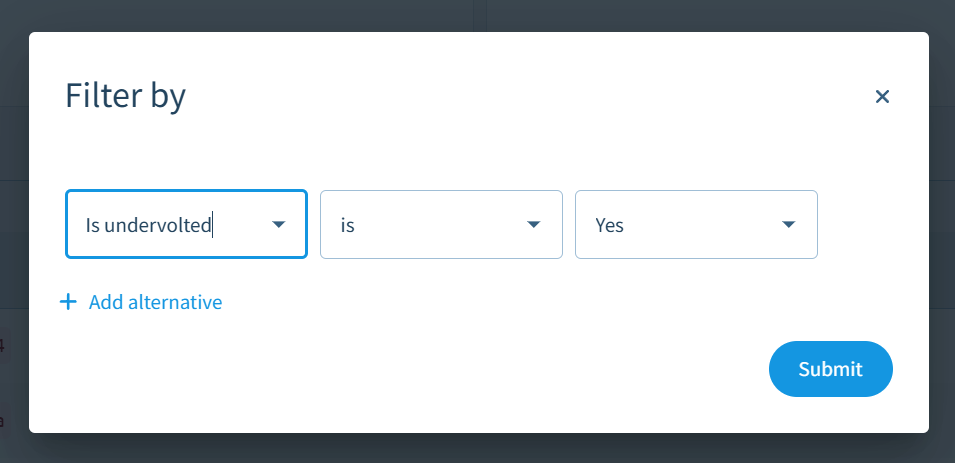Select the 'Yes' value text
955x463 pixels.
click(609, 225)
